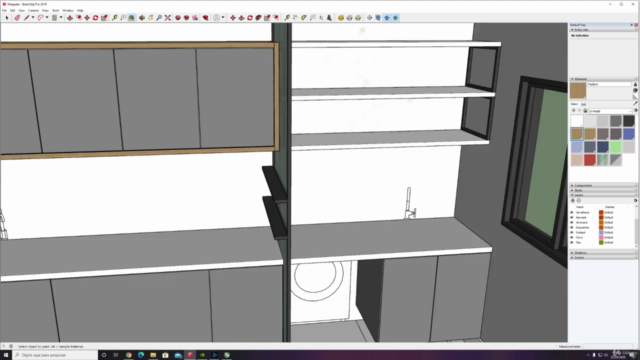Open the Extension Warehouse
640x360 pixels.
tap(187, 18)
